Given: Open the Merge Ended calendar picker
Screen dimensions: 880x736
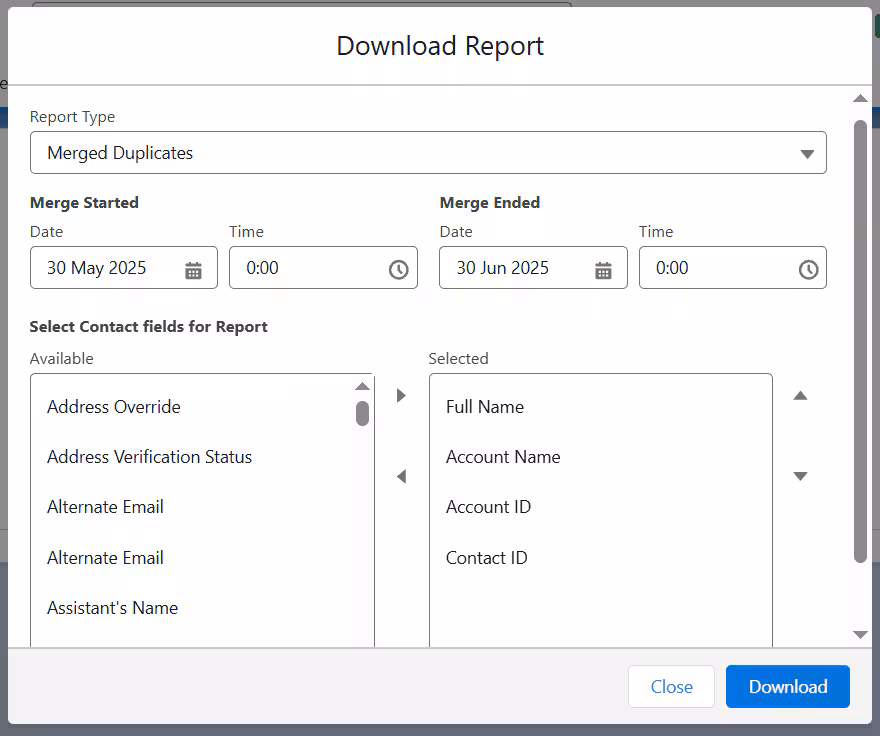Looking at the screenshot, I should [603, 270].
